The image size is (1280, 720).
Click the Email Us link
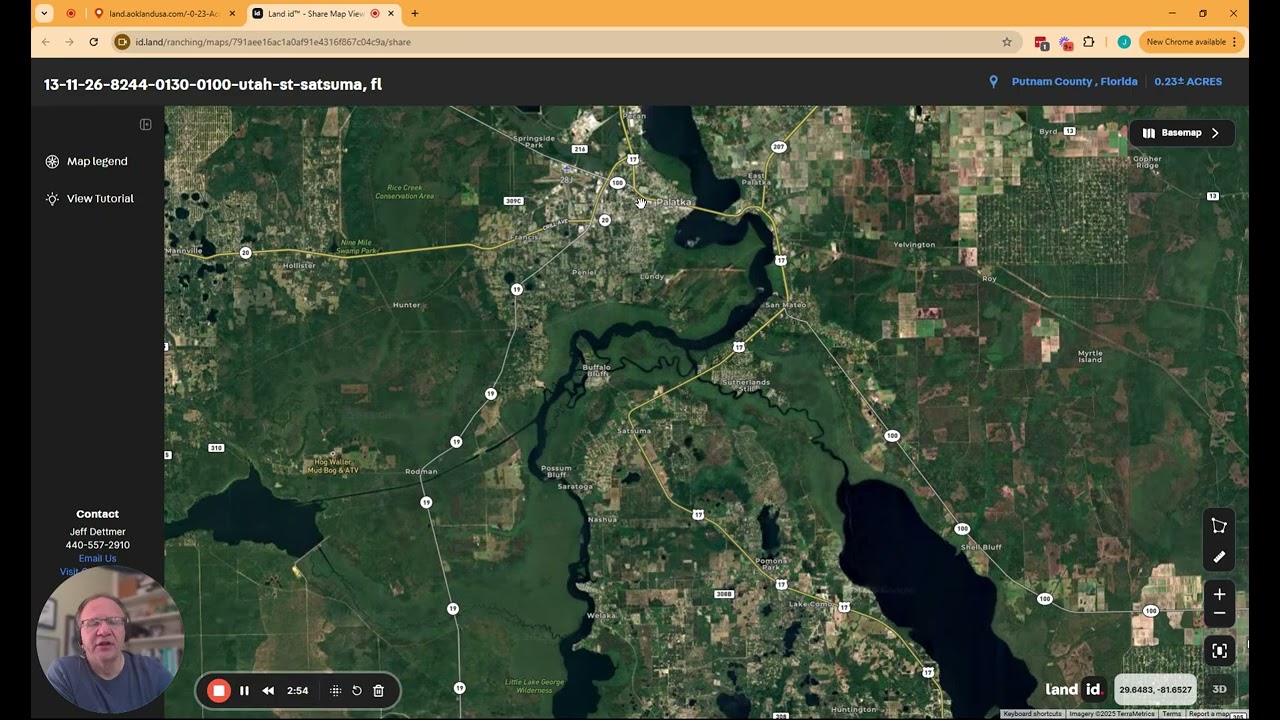point(97,559)
